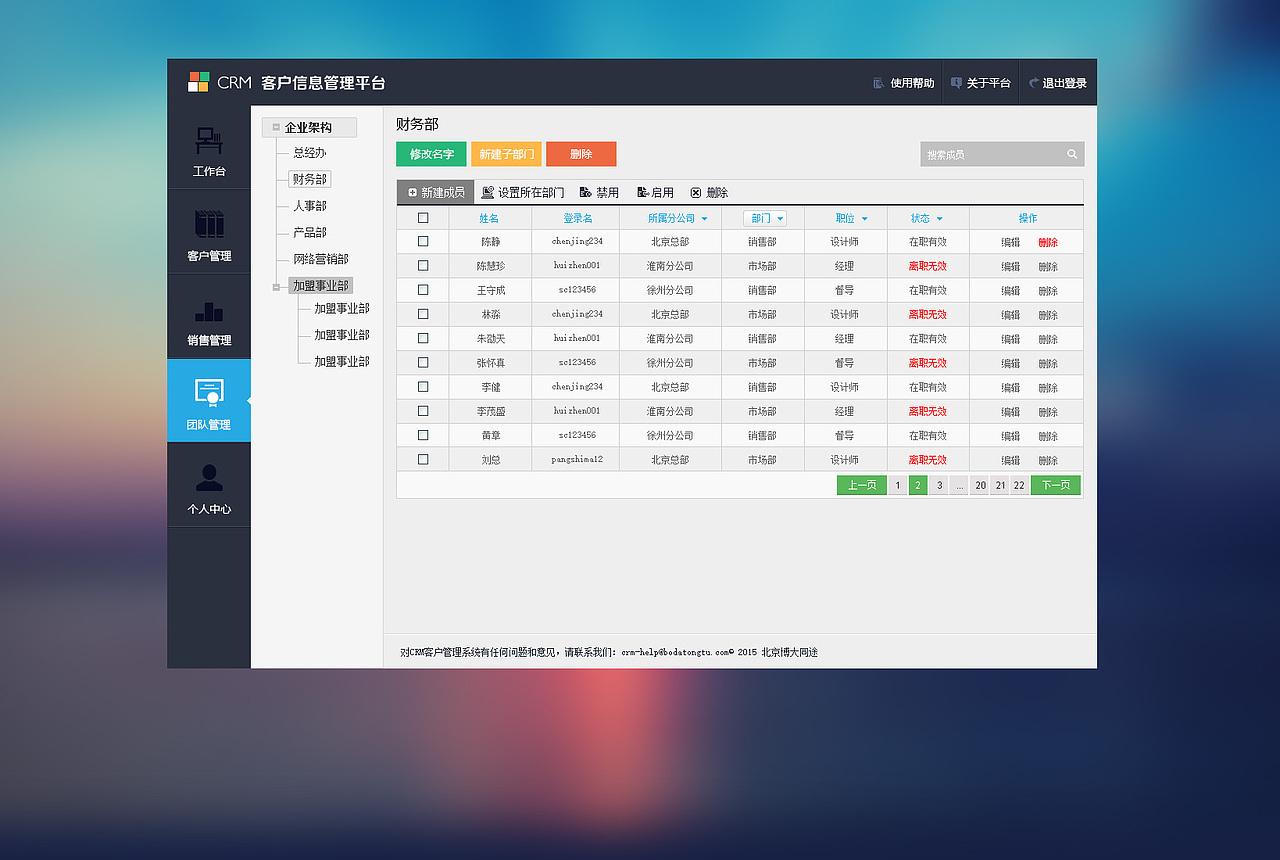Go to next page with 下一页

(x=1056, y=485)
